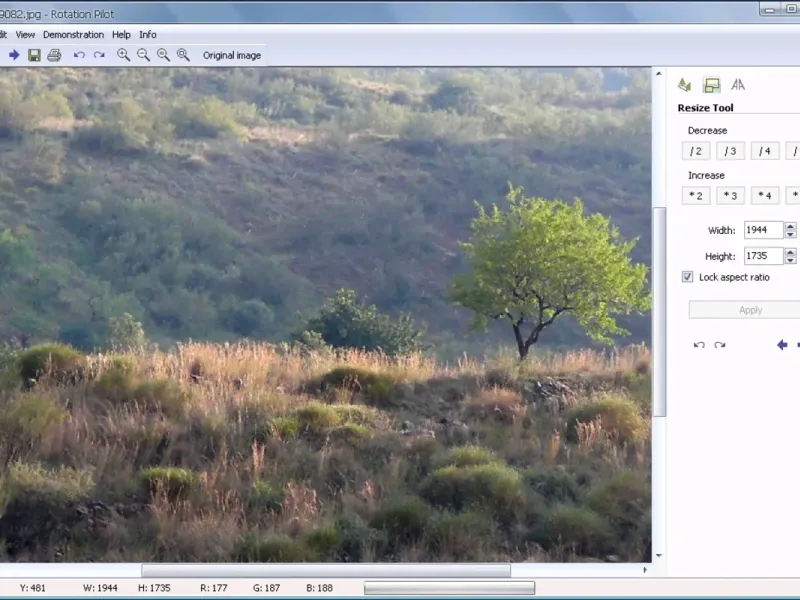Viewport: 800px width, 600px height.
Task: Click the redo arrow below the Apply button
Action: 720,345
